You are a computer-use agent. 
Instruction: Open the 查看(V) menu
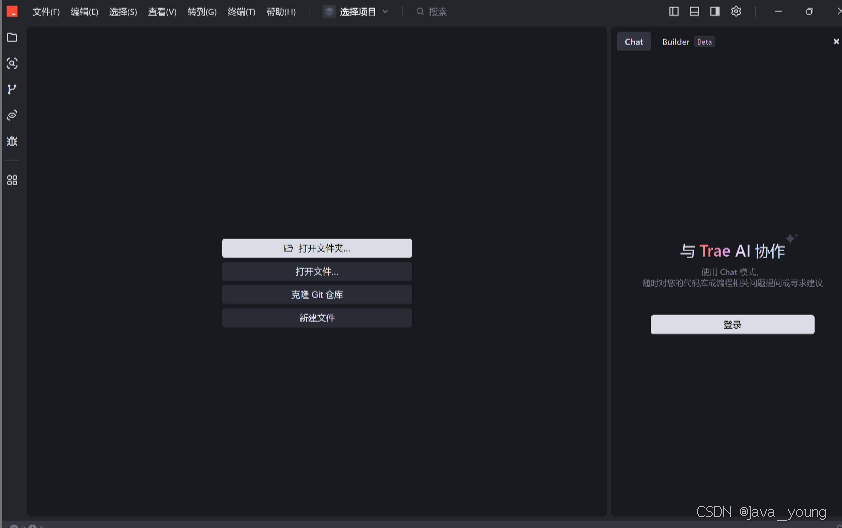162,12
